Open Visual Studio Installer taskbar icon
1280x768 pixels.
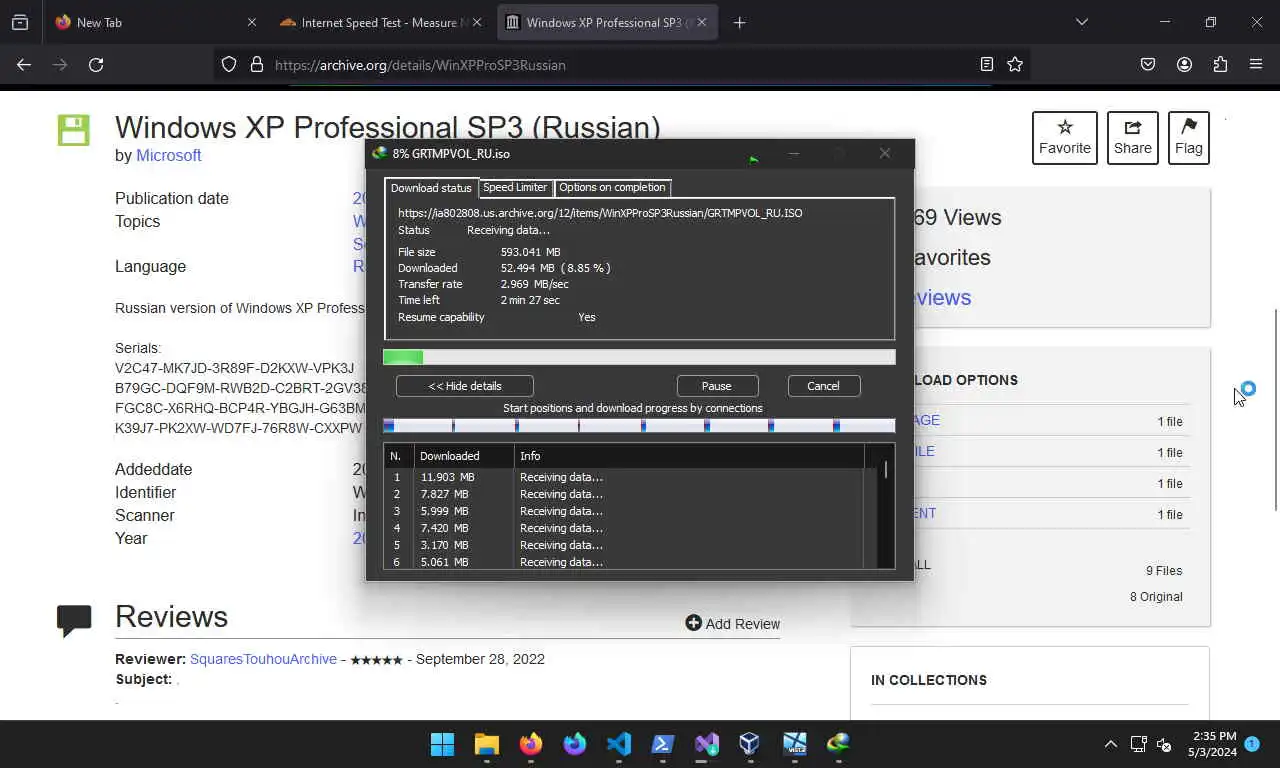[707, 744]
